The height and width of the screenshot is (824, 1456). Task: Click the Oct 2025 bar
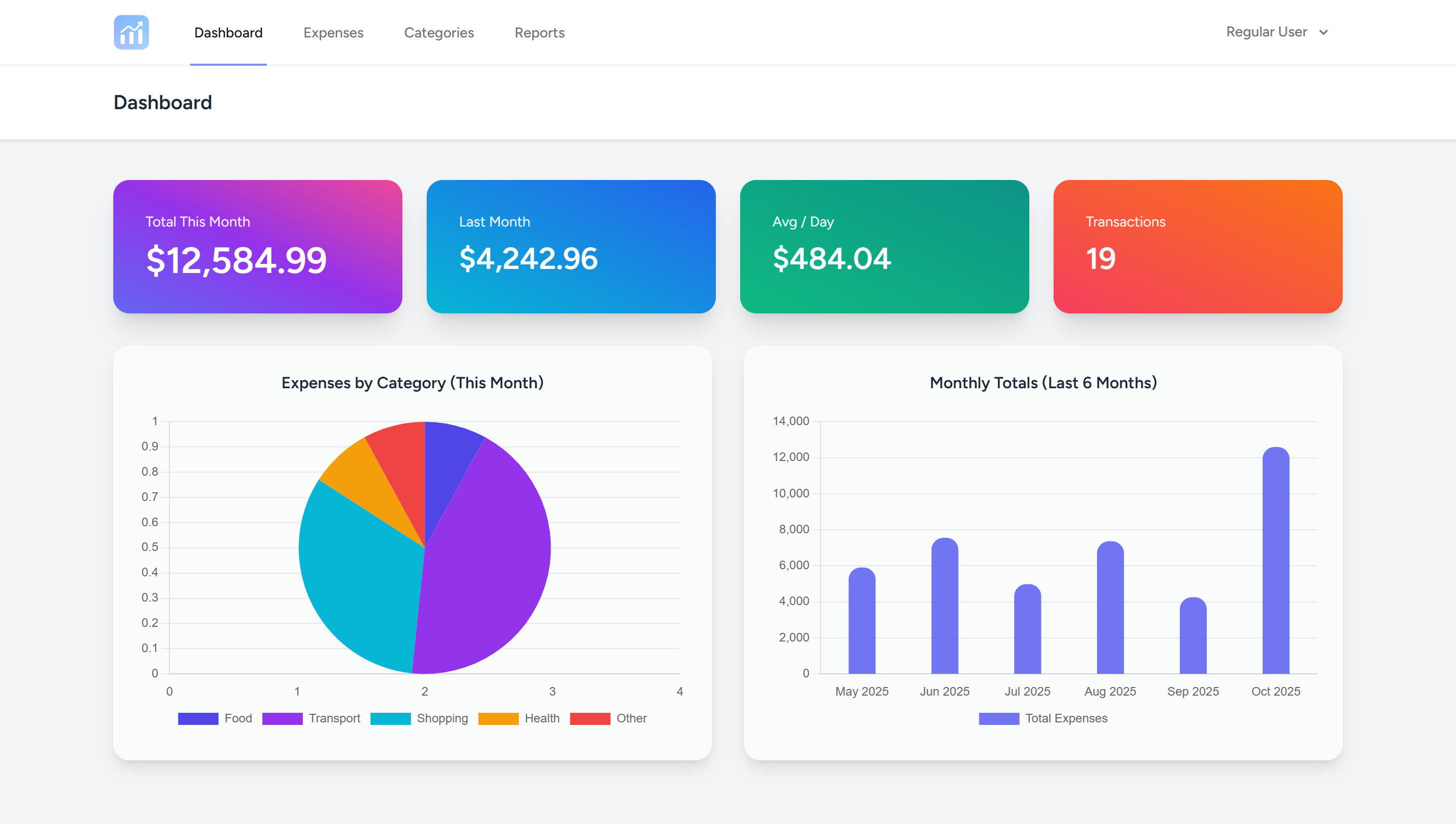point(1276,560)
